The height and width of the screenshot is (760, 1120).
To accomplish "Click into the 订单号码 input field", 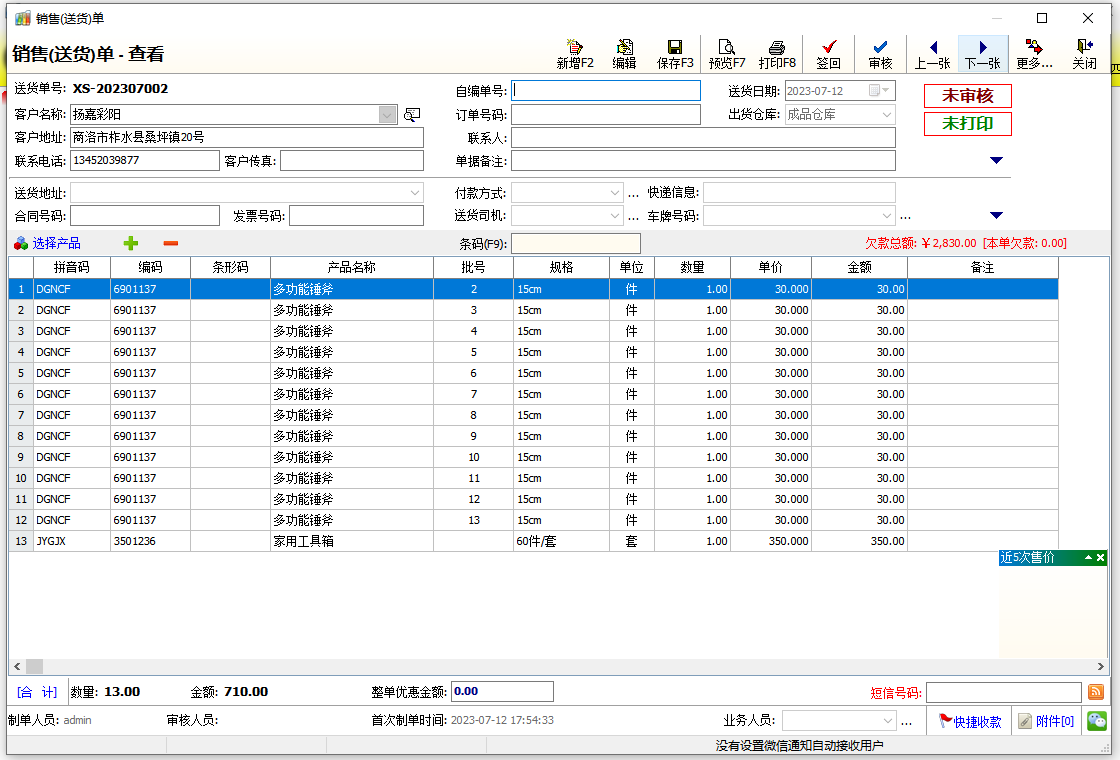I will click(x=606, y=114).
